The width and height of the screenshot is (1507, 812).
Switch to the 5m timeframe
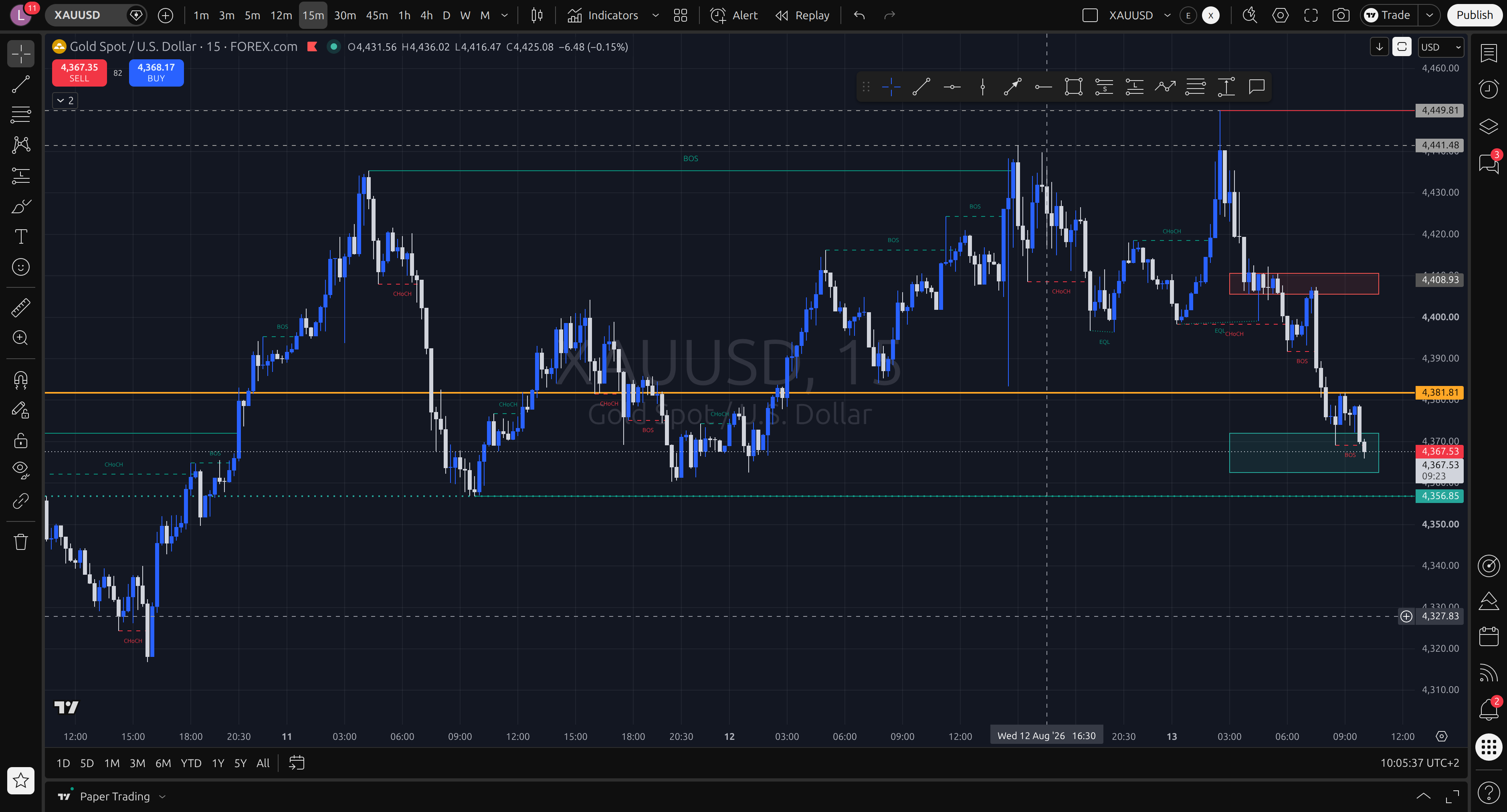point(252,15)
